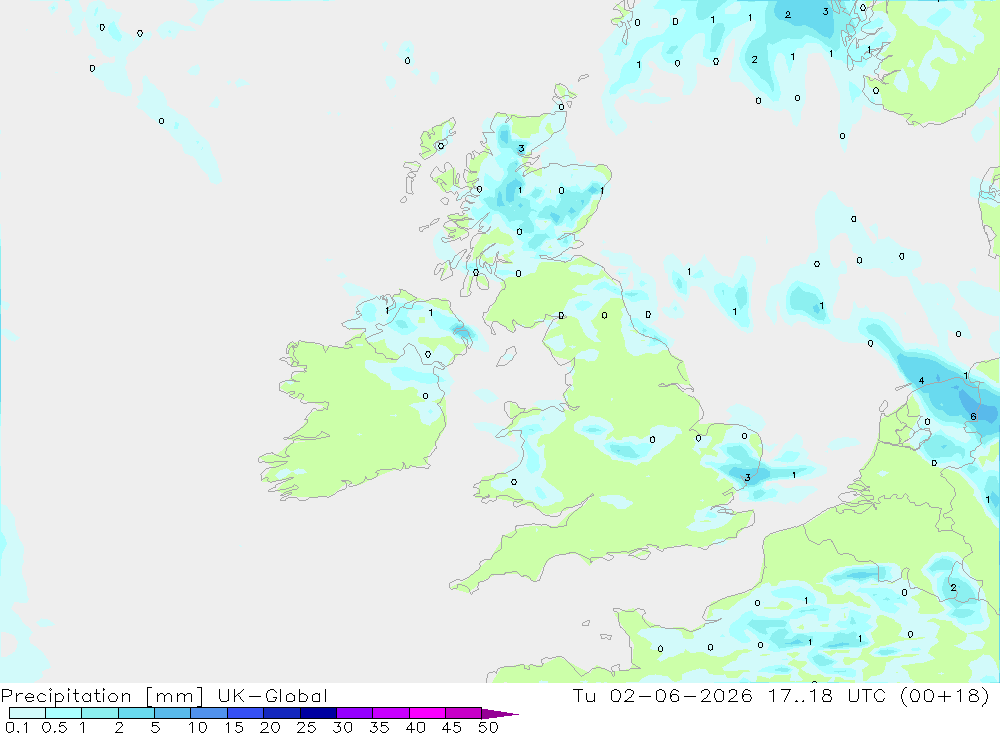Click the legend scale label "20"
The image size is (1000, 733).
(x=270, y=727)
